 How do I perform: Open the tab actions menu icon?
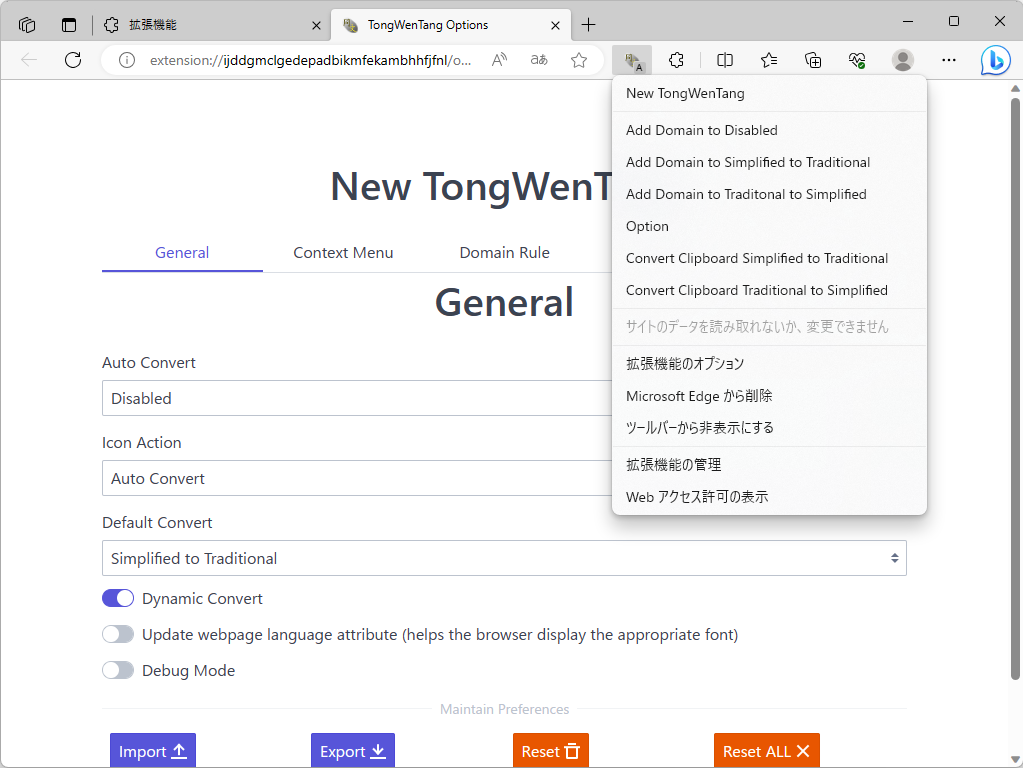coord(69,25)
